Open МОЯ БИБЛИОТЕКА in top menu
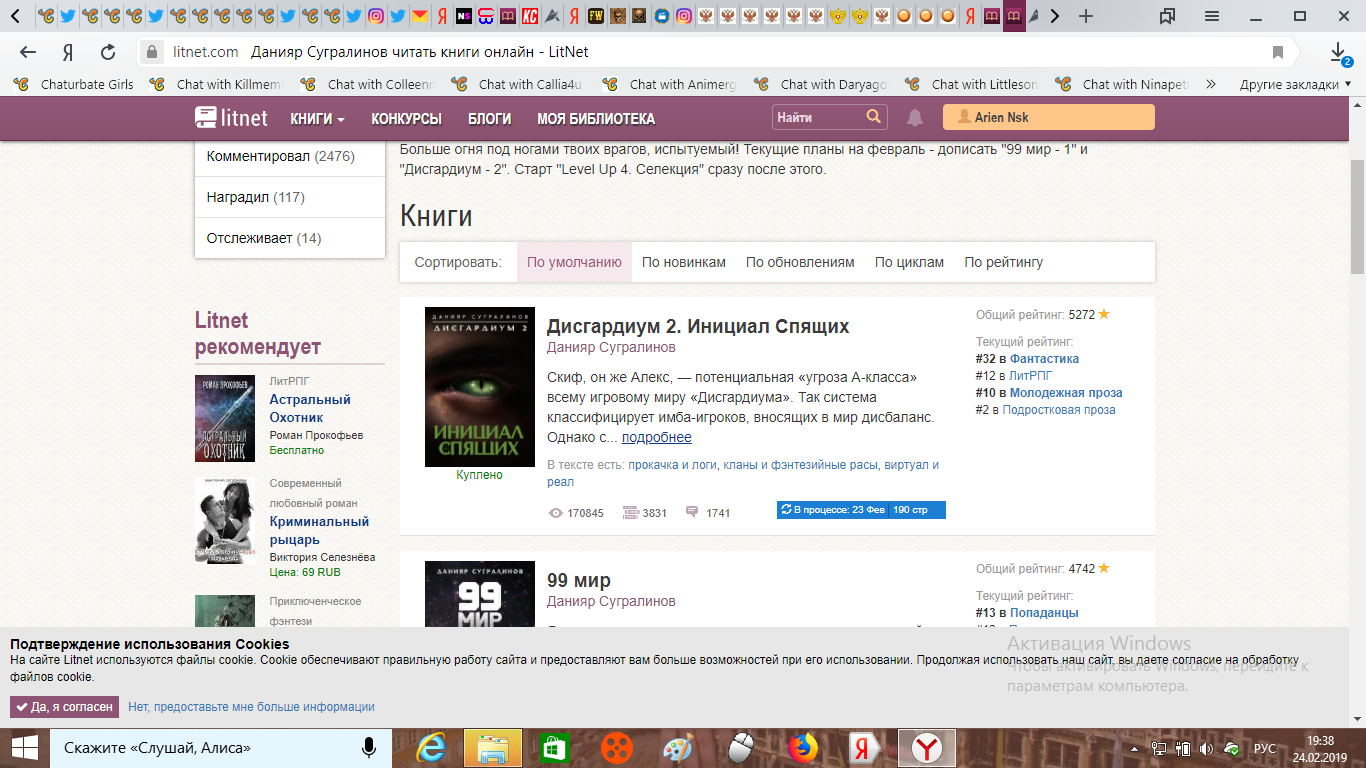The height and width of the screenshot is (768, 1366). coord(596,118)
